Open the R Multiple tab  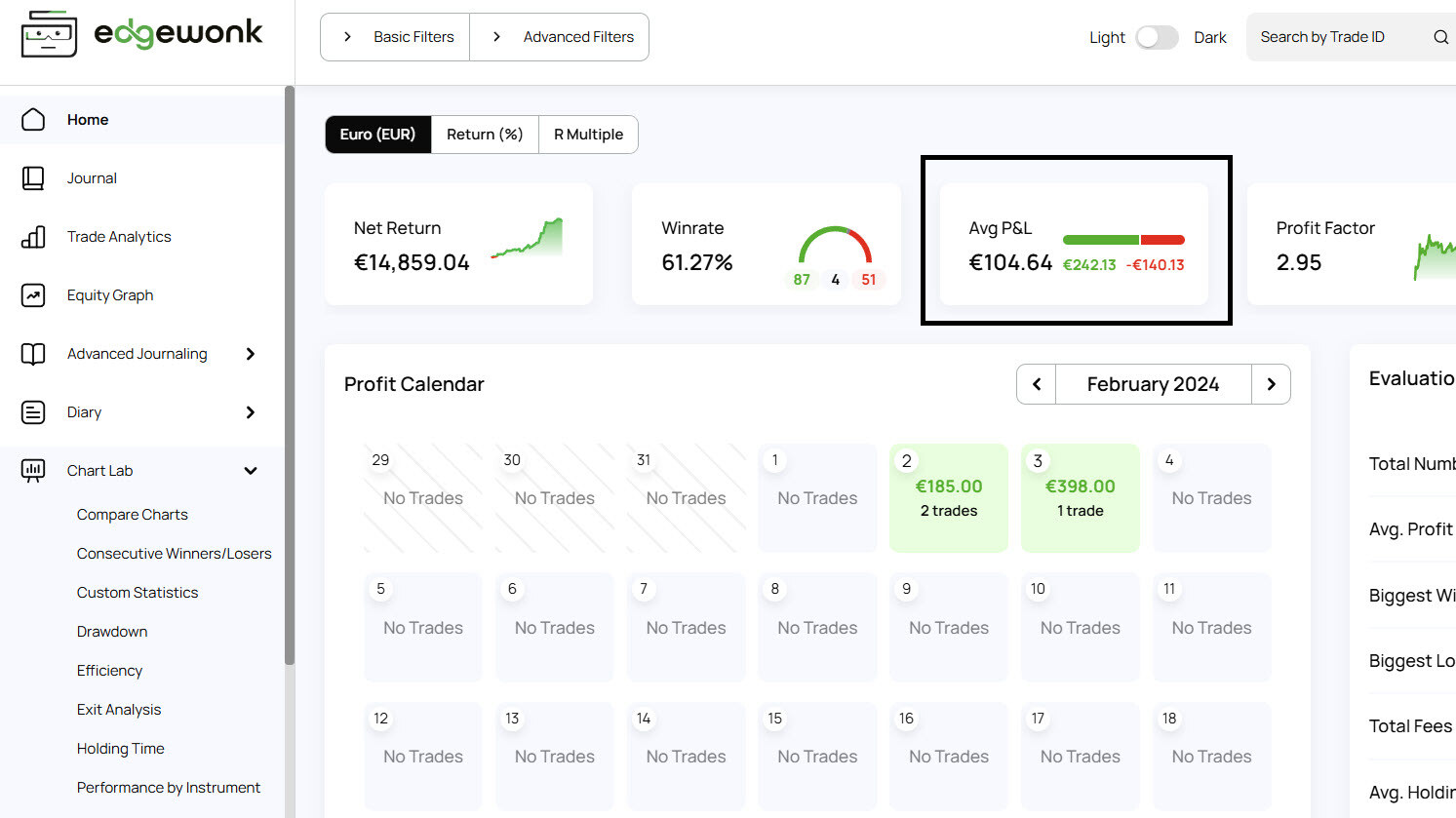click(587, 135)
